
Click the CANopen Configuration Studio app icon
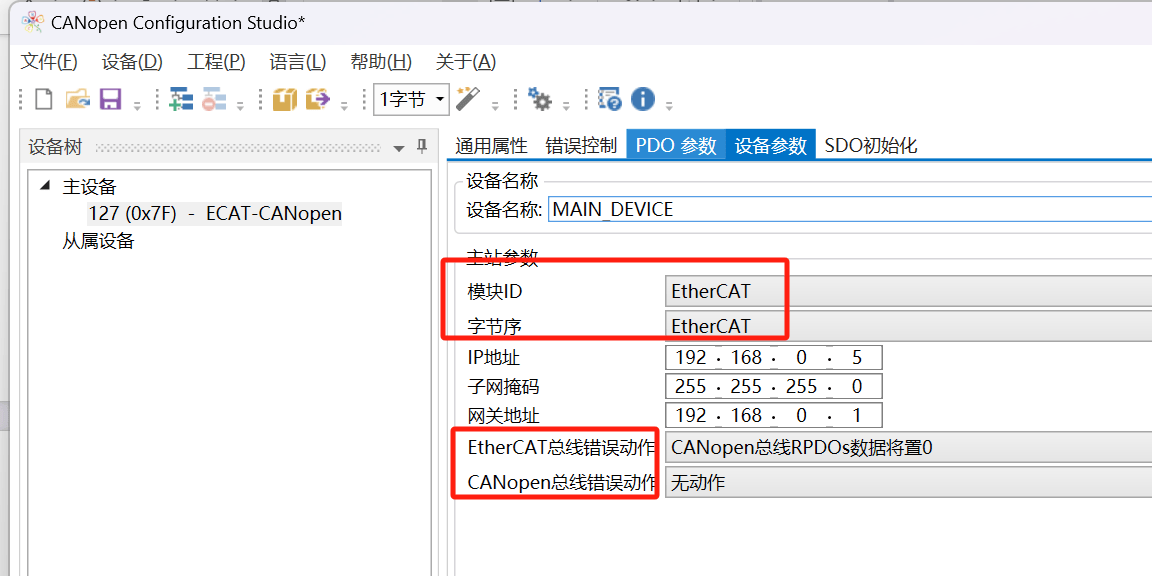33,22
